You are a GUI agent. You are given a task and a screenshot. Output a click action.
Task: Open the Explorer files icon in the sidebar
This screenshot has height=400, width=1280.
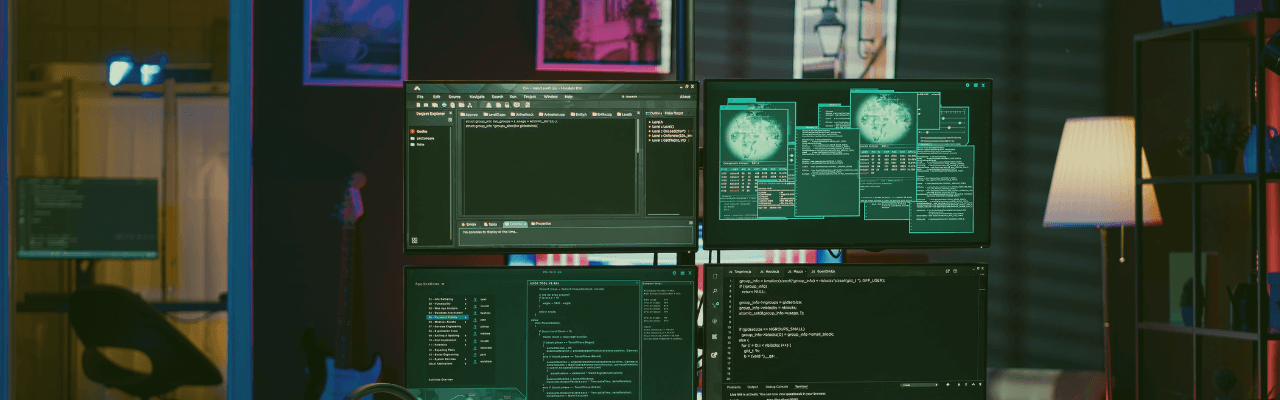(x=714, y=276)
